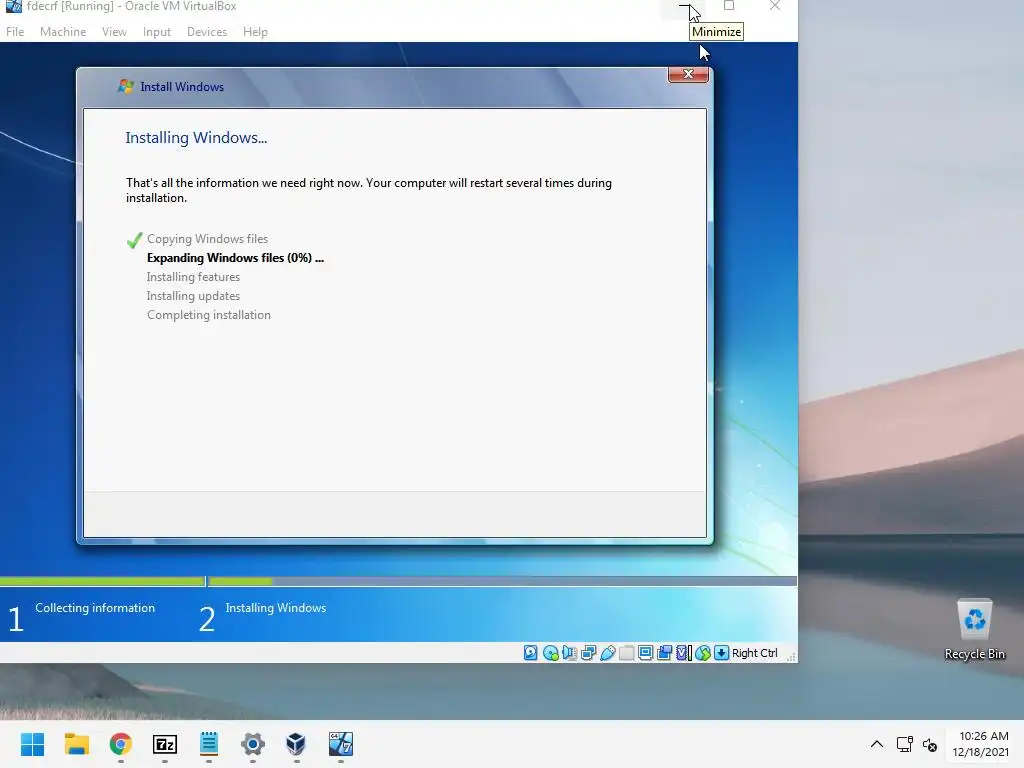Screen dimensions: 1024x768
Task: Click the Collecting information progress bar
Action: pyautogui.click(x=103, y=581)
